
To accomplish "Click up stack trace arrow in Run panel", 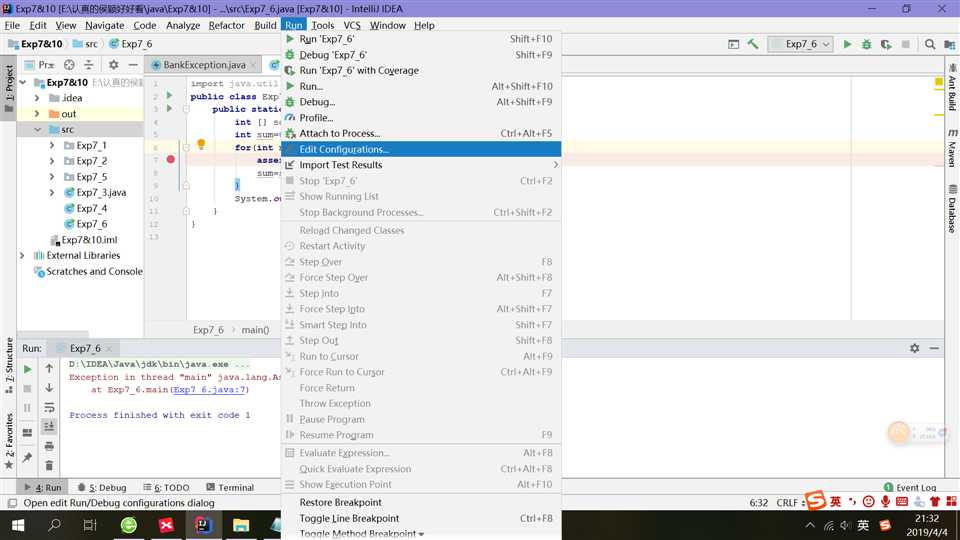I will [49, 368].
